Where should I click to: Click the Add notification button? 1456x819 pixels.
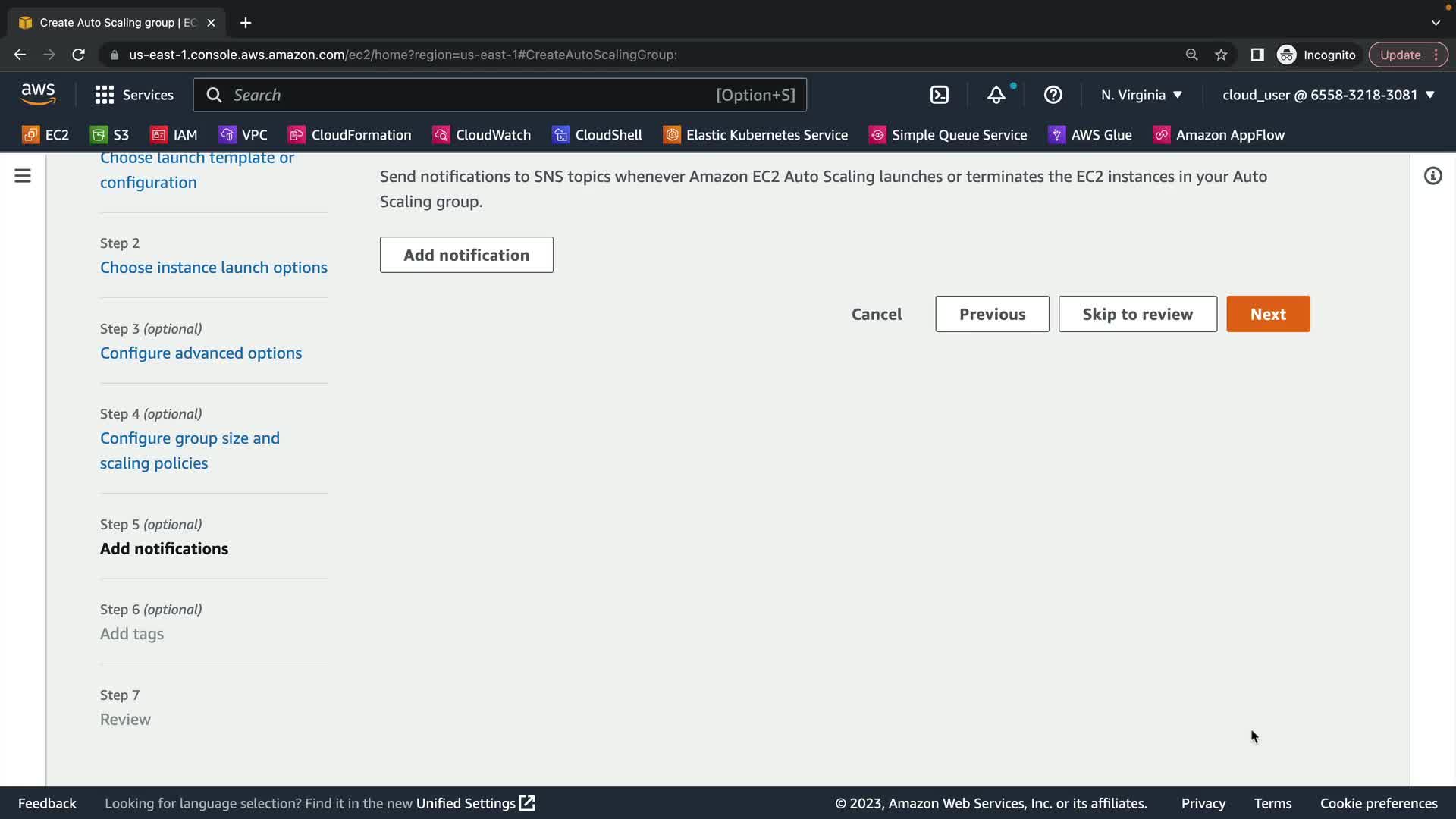click(466, 255)
